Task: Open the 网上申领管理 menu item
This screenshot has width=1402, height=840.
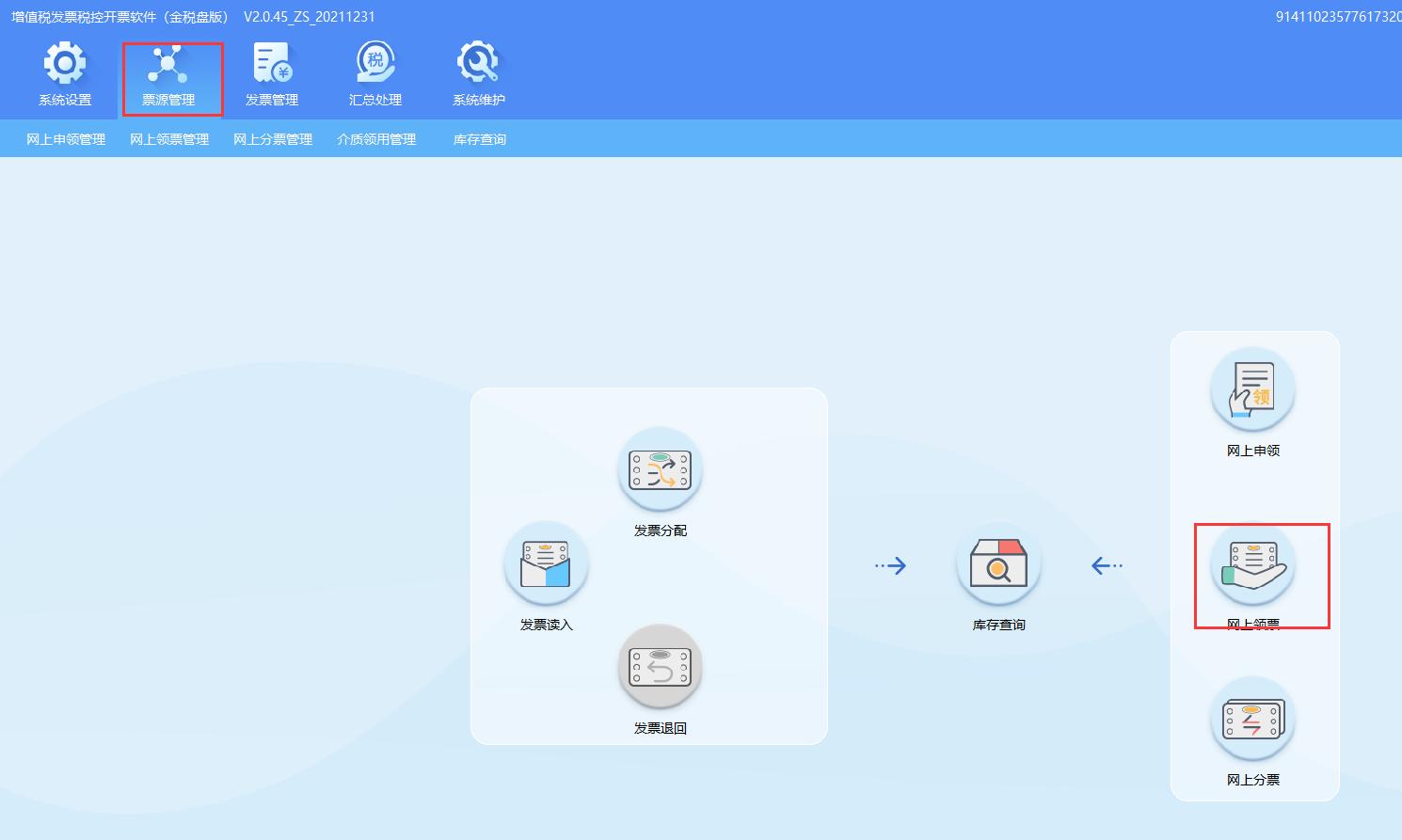Action: (x=62, y=138)
